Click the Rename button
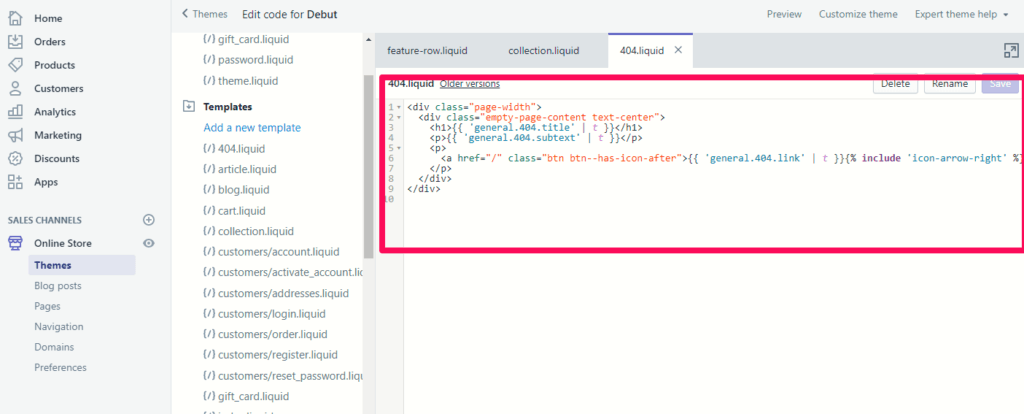 (950, 84)
